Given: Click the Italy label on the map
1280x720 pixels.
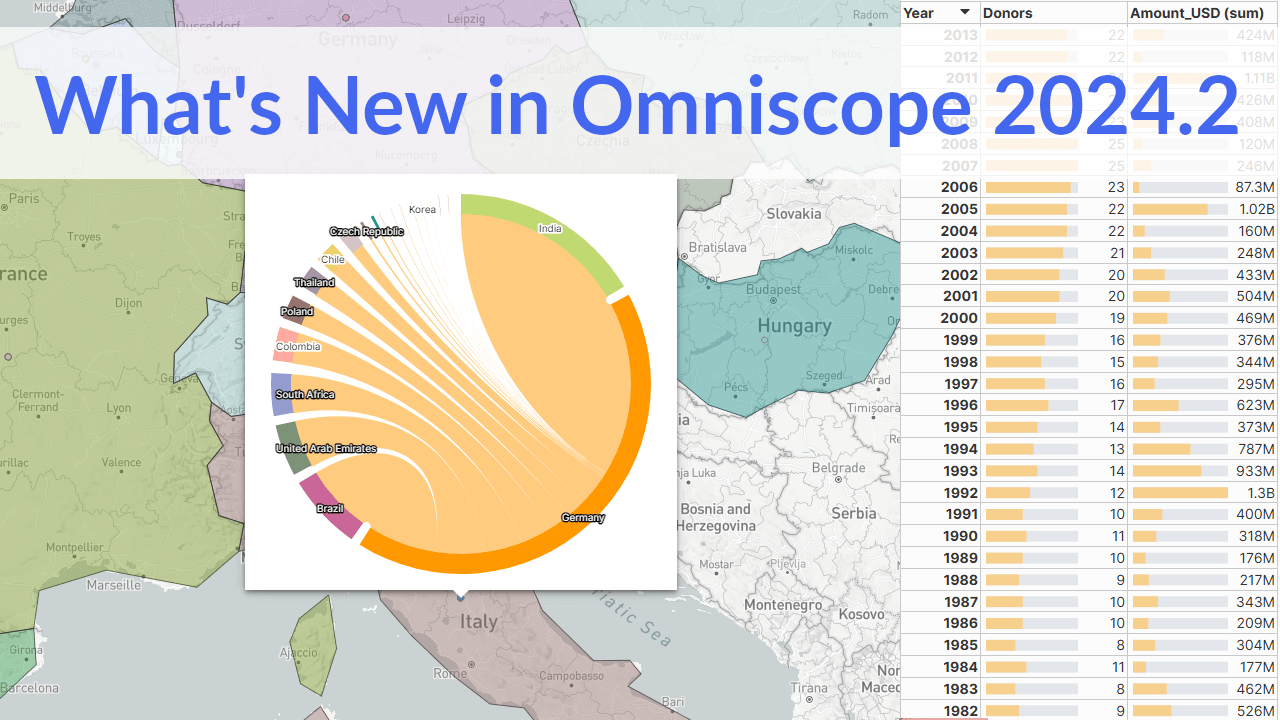Looking at the screenshot, I should (478, 621).
